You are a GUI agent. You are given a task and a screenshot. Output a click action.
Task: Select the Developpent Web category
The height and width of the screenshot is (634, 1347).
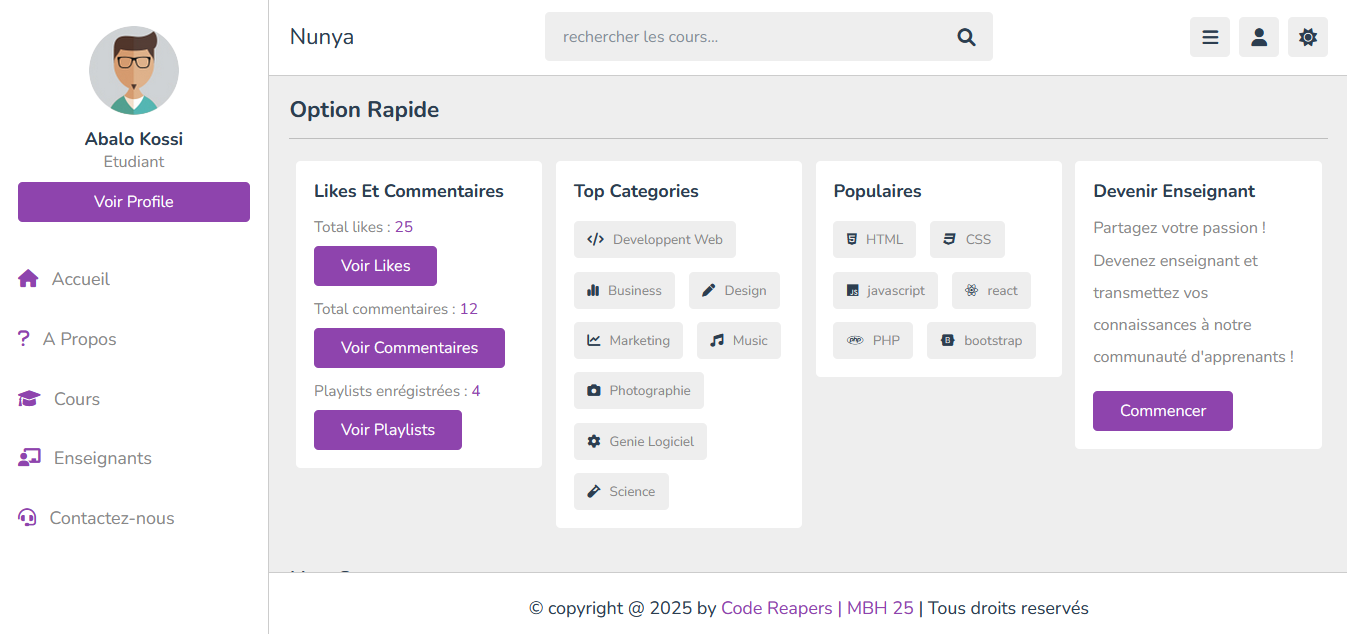654,240
